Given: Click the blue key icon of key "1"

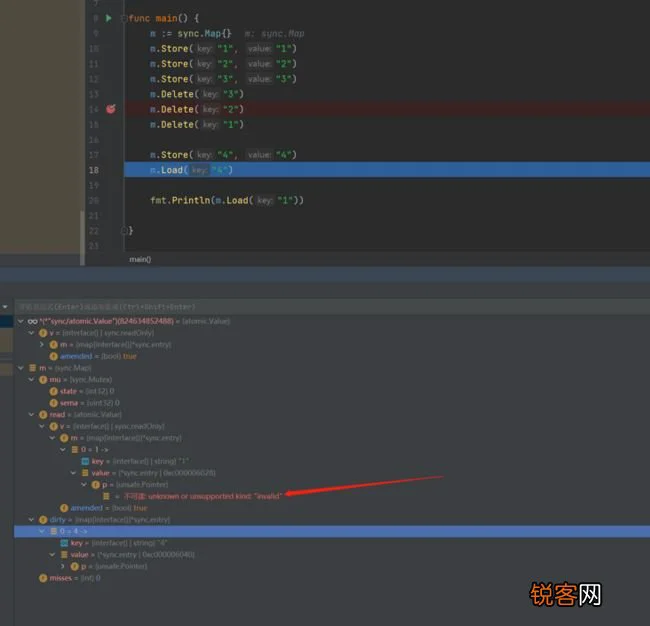Looking at the screenshot, I should pyautogui.click(x=85, y=461).
